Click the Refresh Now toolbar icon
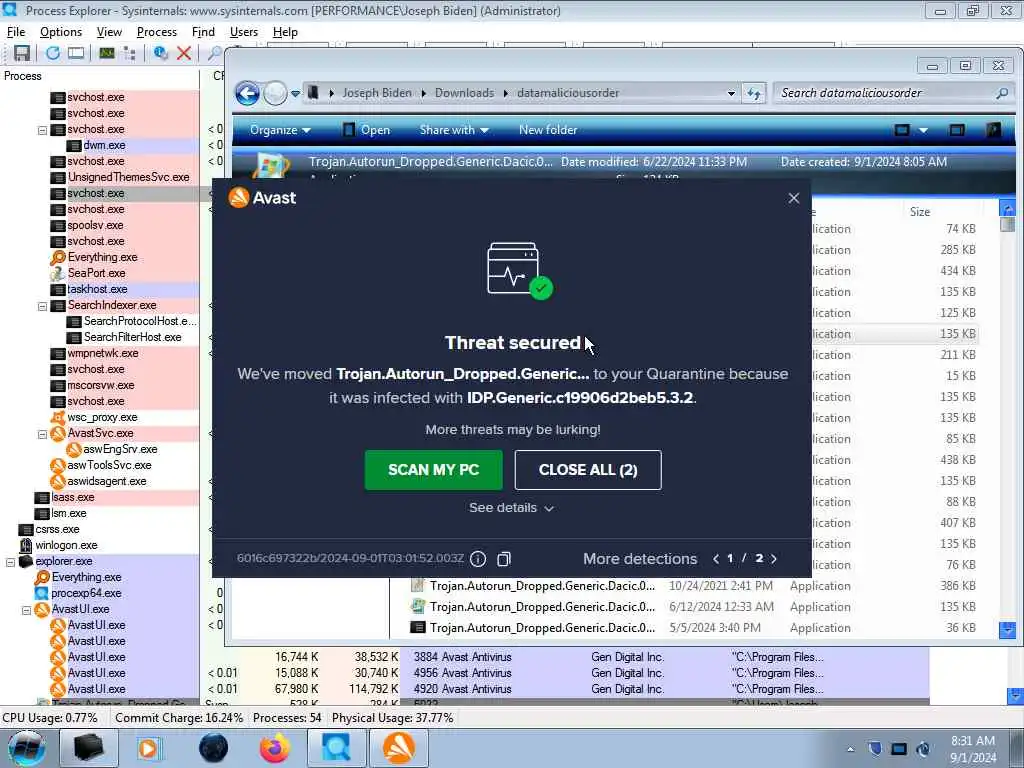 click(x=53, y=54)
